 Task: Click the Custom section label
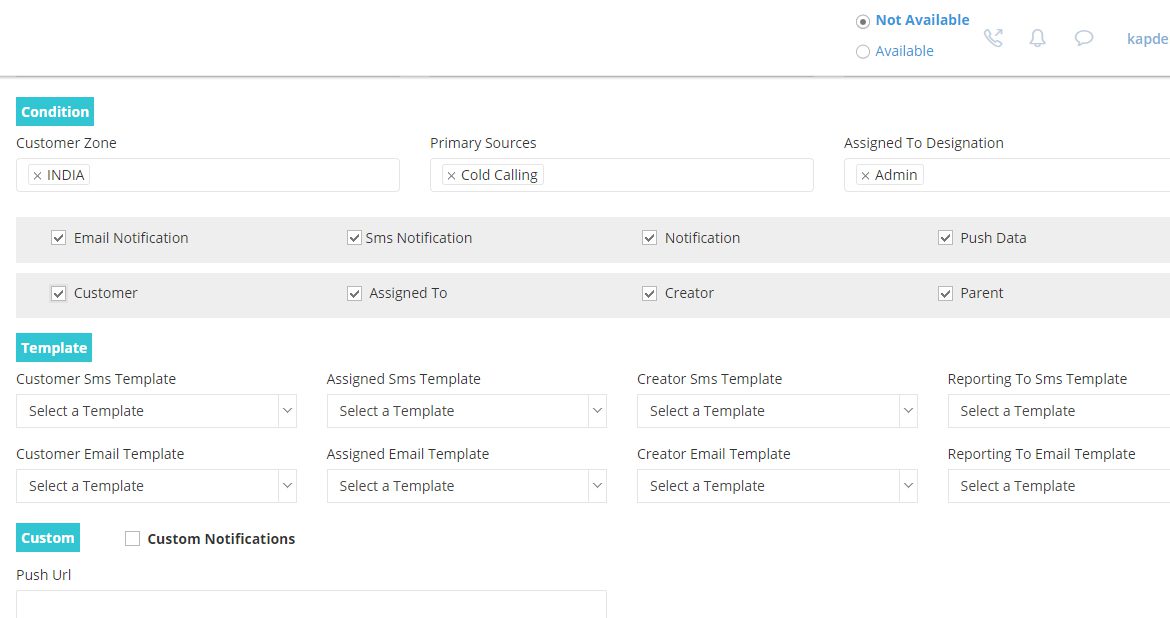(48, 537)
